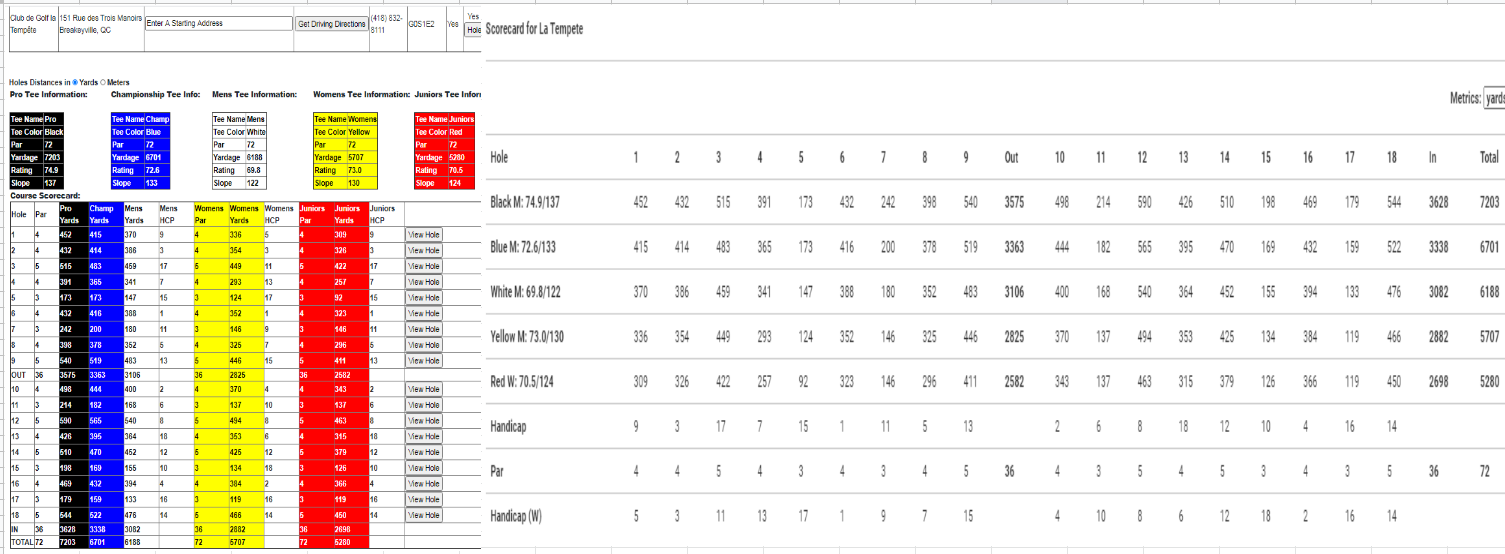This screenshot has width=1505, height=554.
Task: Click the Black M: 74.9/137 row label
Action: 525,202
